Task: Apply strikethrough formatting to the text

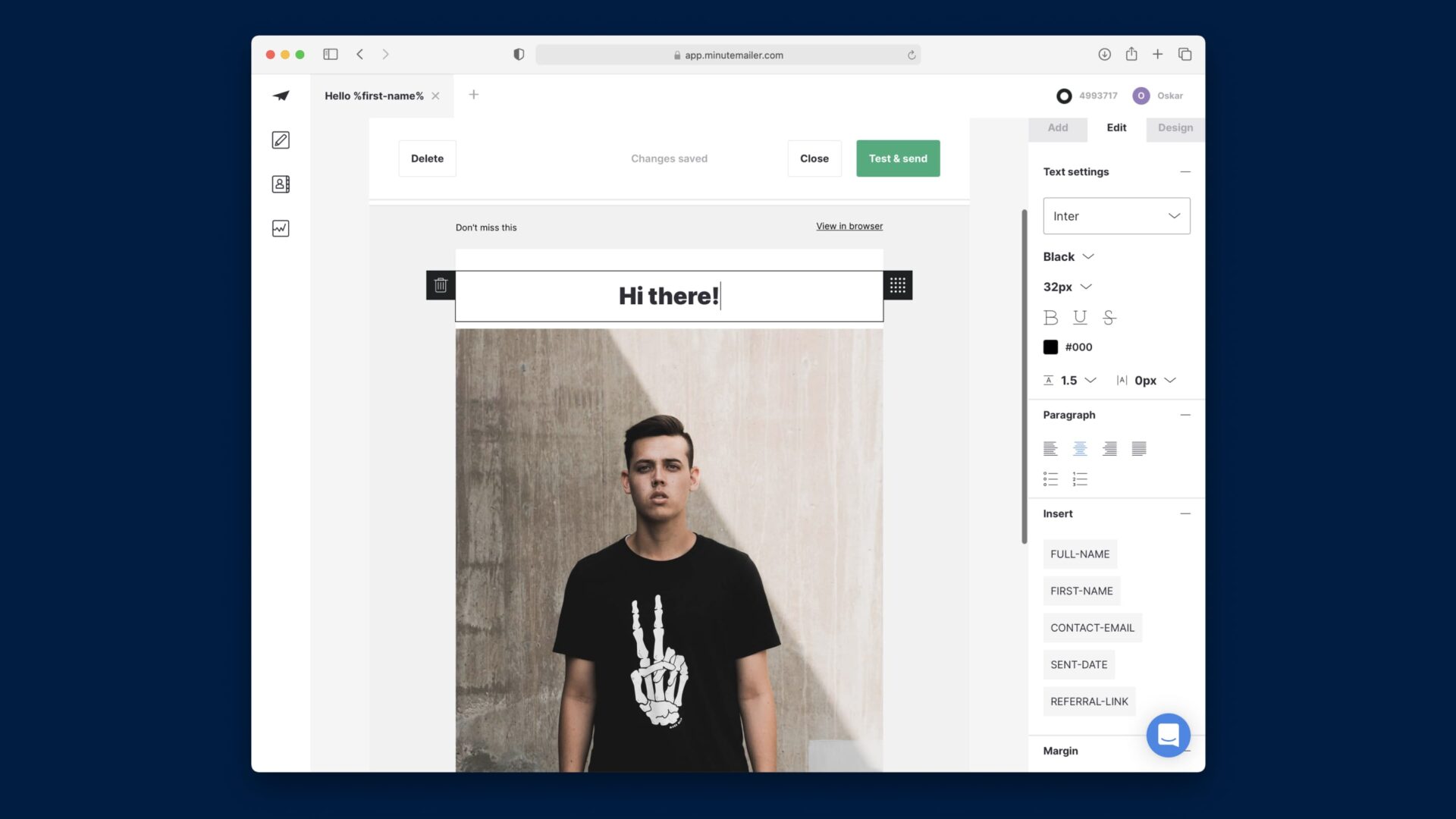Action: tap(1109, 318)
